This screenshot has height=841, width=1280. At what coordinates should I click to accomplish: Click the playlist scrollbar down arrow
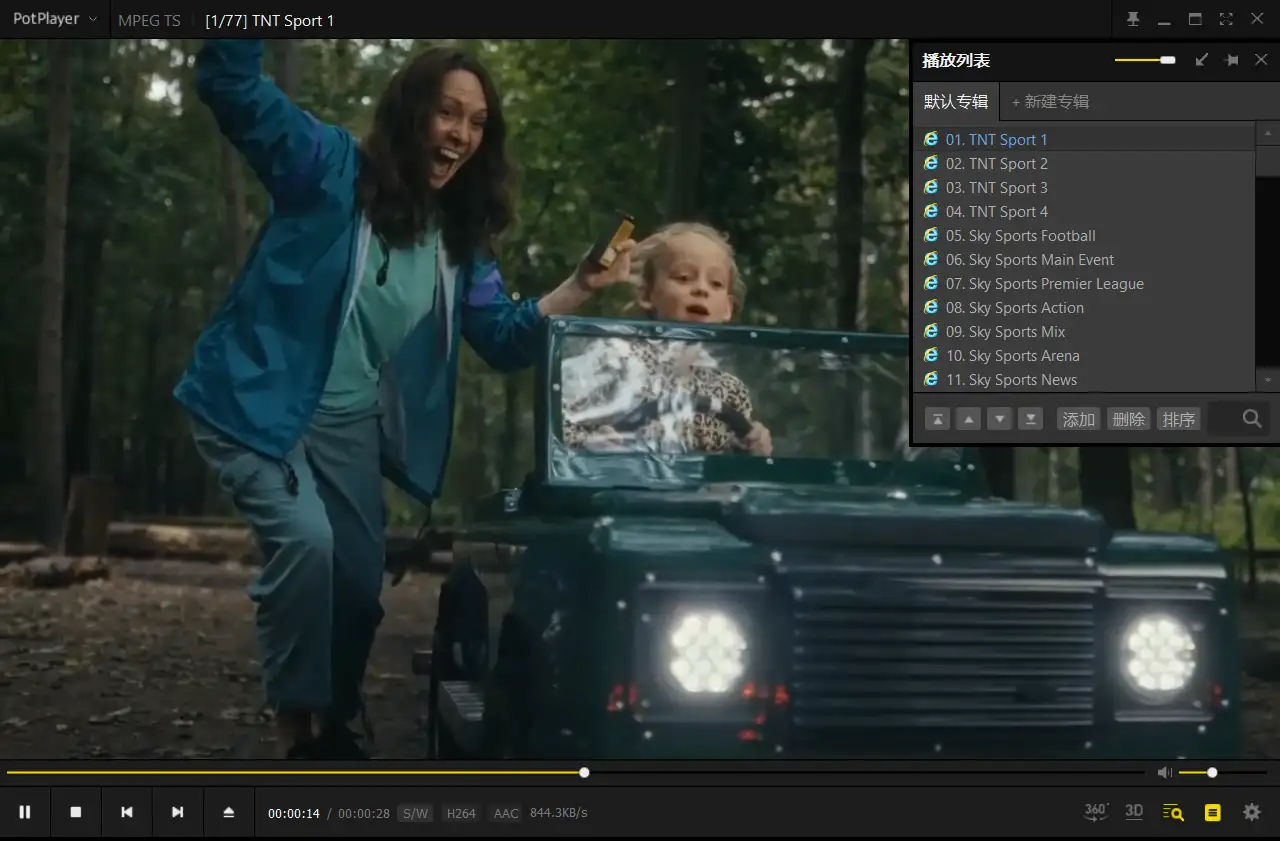coord(1268,381)
